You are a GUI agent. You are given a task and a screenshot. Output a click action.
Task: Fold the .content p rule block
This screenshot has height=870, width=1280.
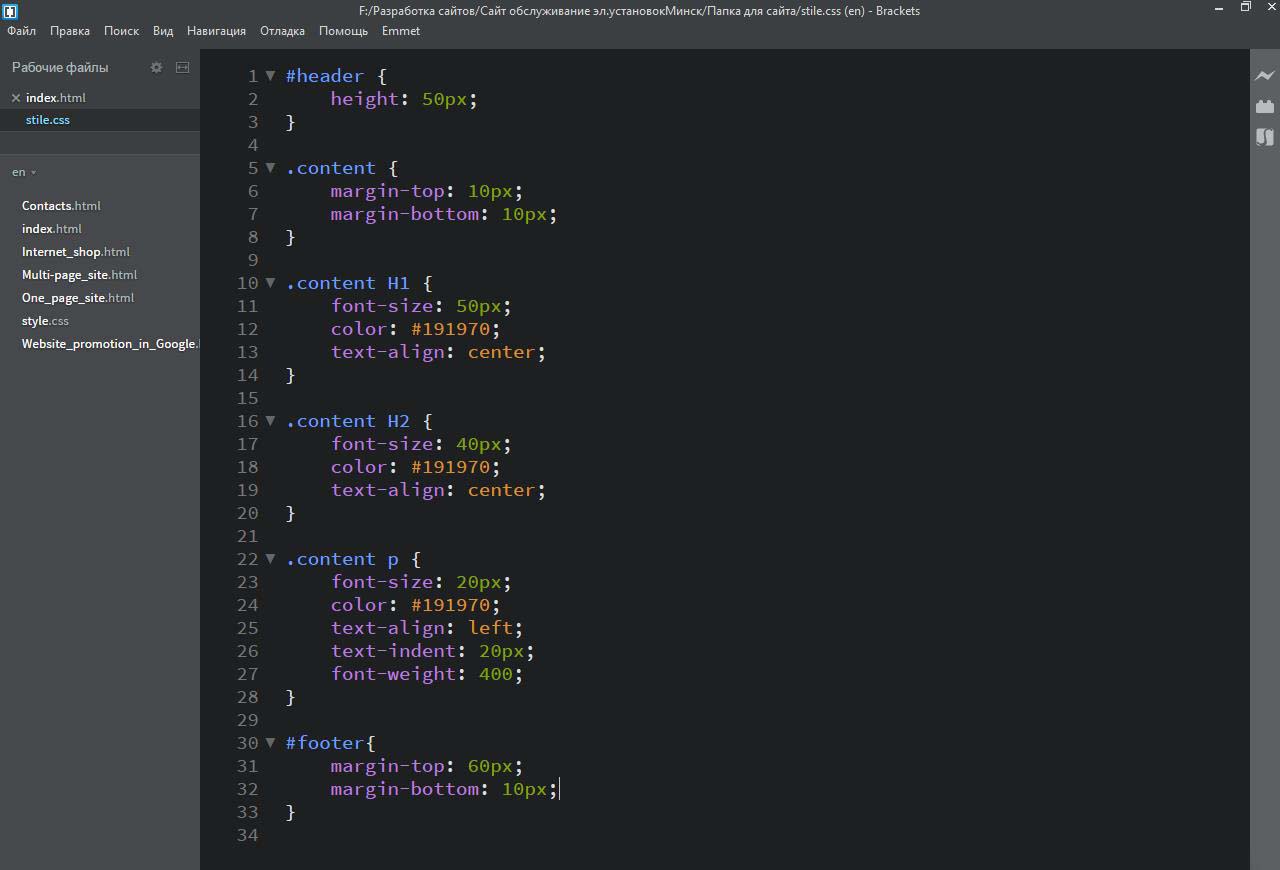pos(270,559)
